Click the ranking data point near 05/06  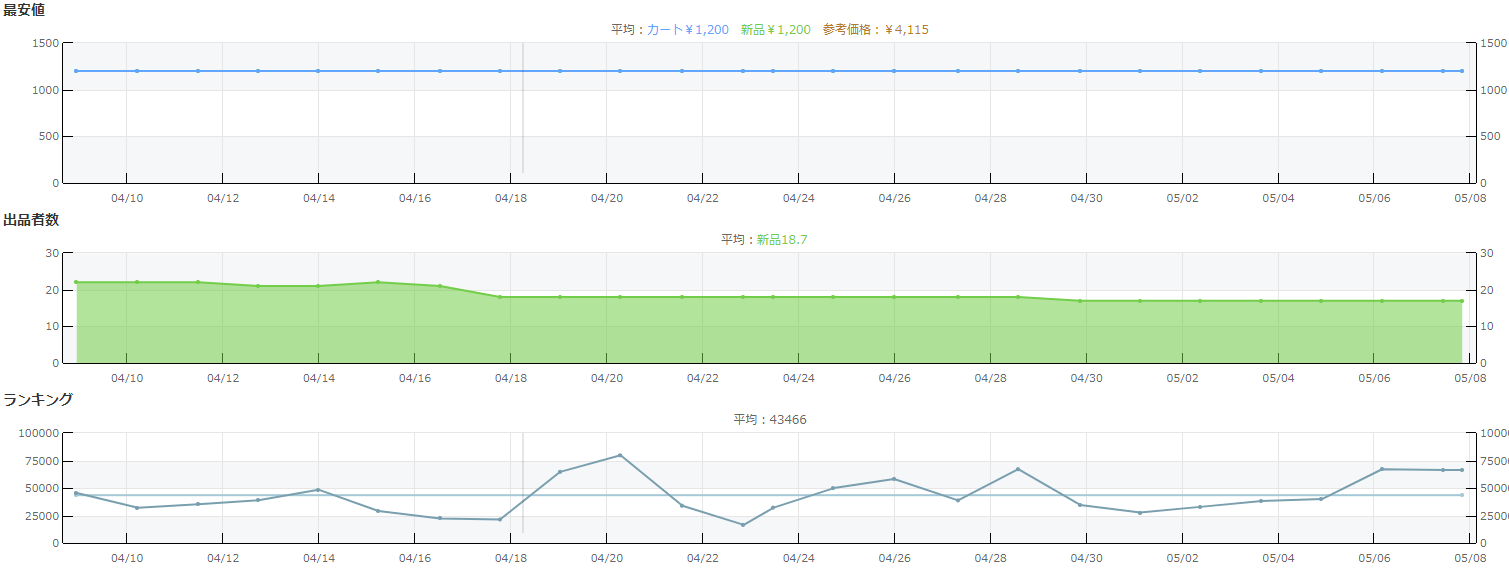pos(1382,469)
